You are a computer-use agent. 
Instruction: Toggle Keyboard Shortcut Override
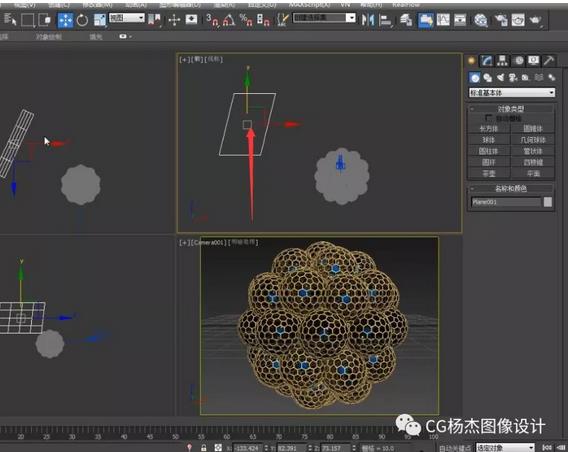click(191, 19)
